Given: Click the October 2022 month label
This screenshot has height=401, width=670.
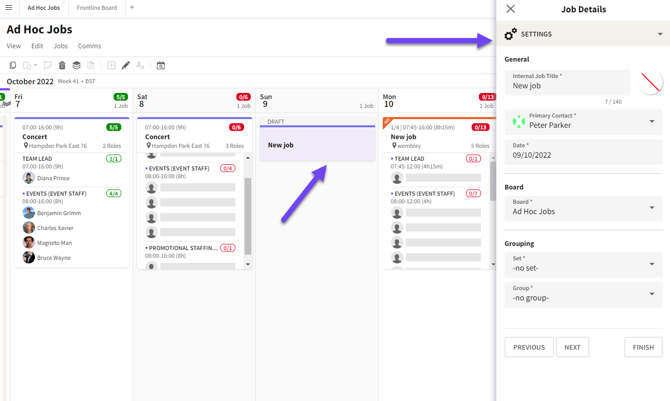Looking at the screenshot, I should tap(30, 81).
